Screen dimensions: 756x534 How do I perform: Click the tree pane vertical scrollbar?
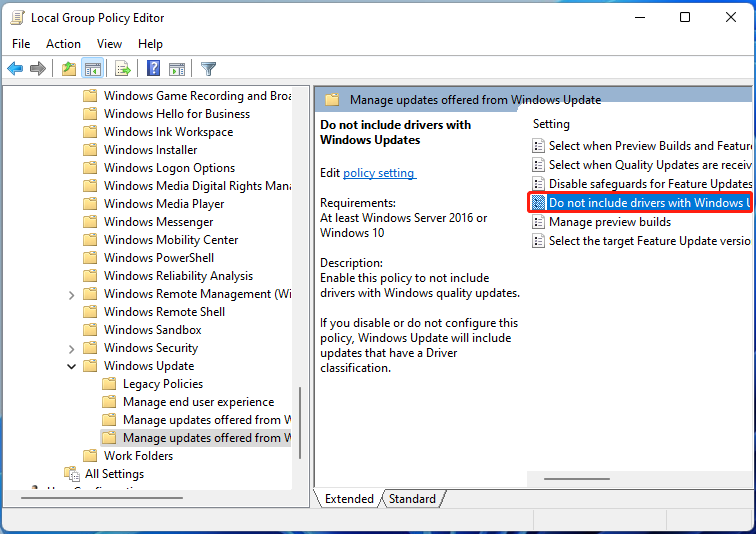click(300, 422)
